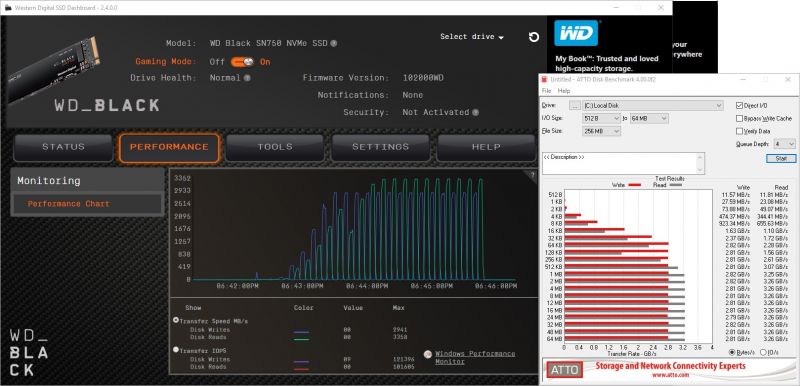Image resolution: width=800 pixels, height=386 pixels.
Task: Click the Windows Performance Monitor icon
Action: (428, 354)
